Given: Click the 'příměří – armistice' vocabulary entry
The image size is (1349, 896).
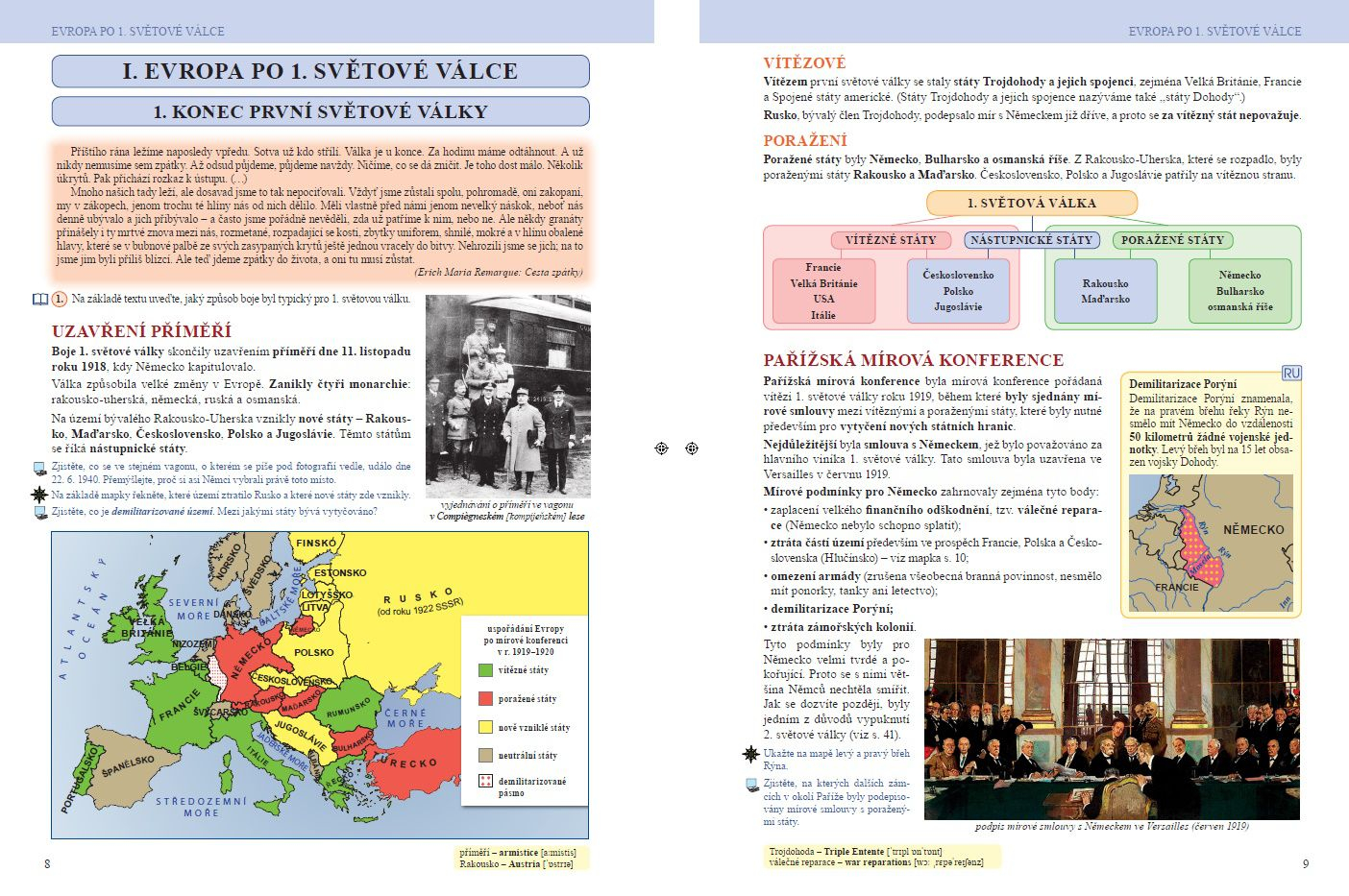Looking at the screenshot, I should 518,853.
